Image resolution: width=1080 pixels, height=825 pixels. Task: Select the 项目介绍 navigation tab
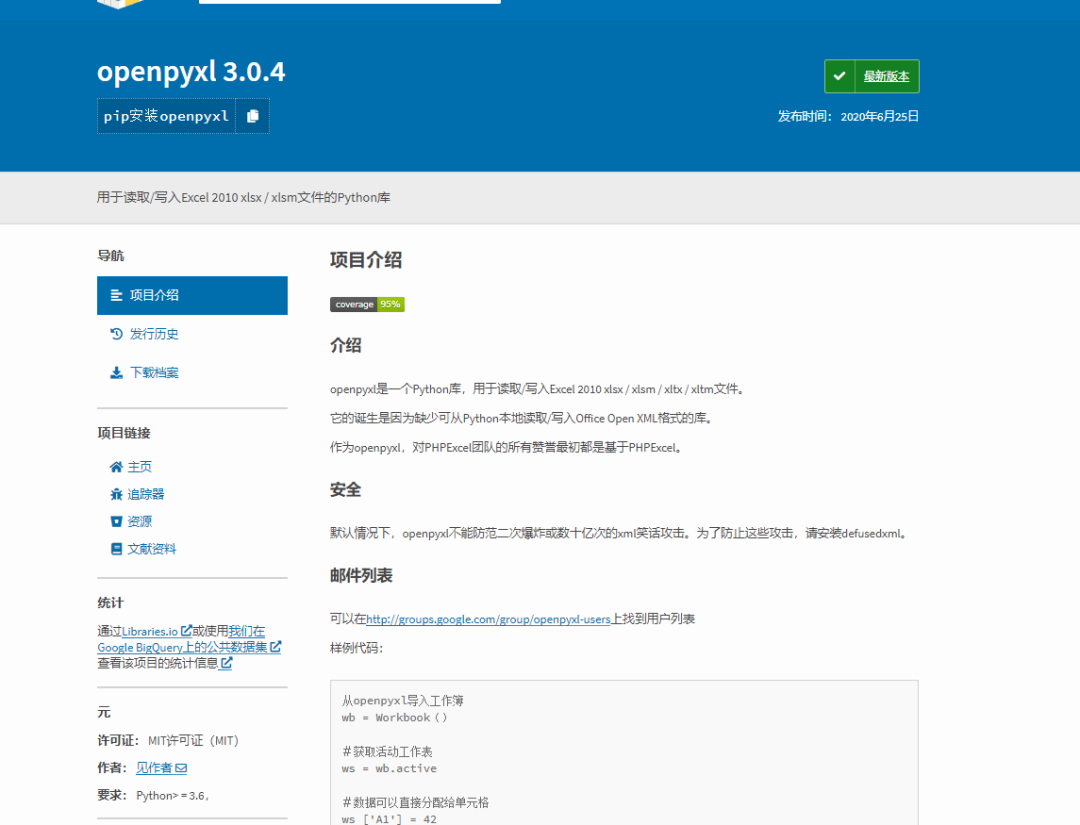click(x=192, y=295)
